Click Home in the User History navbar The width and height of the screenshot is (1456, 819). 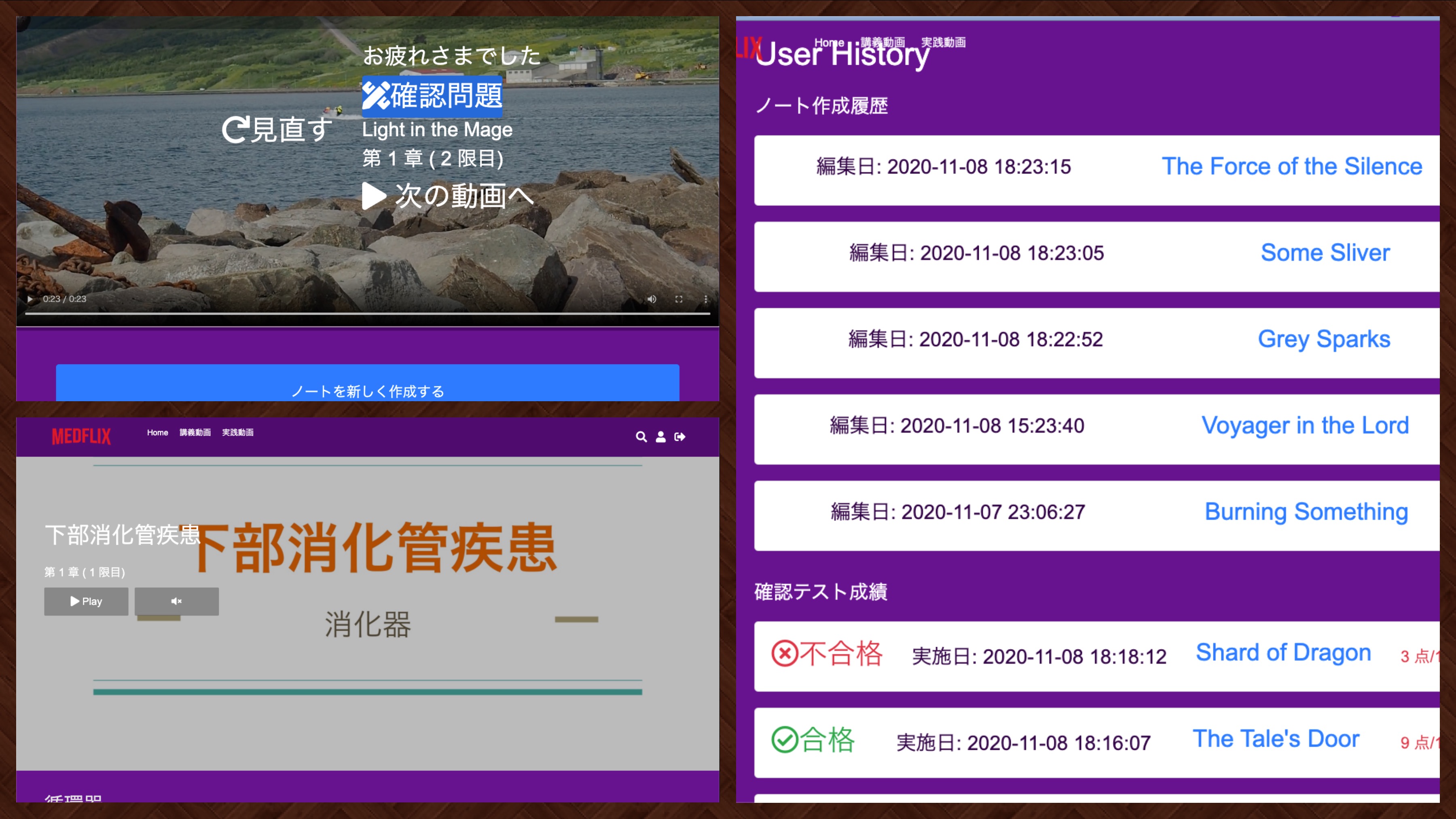tap(829, 42)
